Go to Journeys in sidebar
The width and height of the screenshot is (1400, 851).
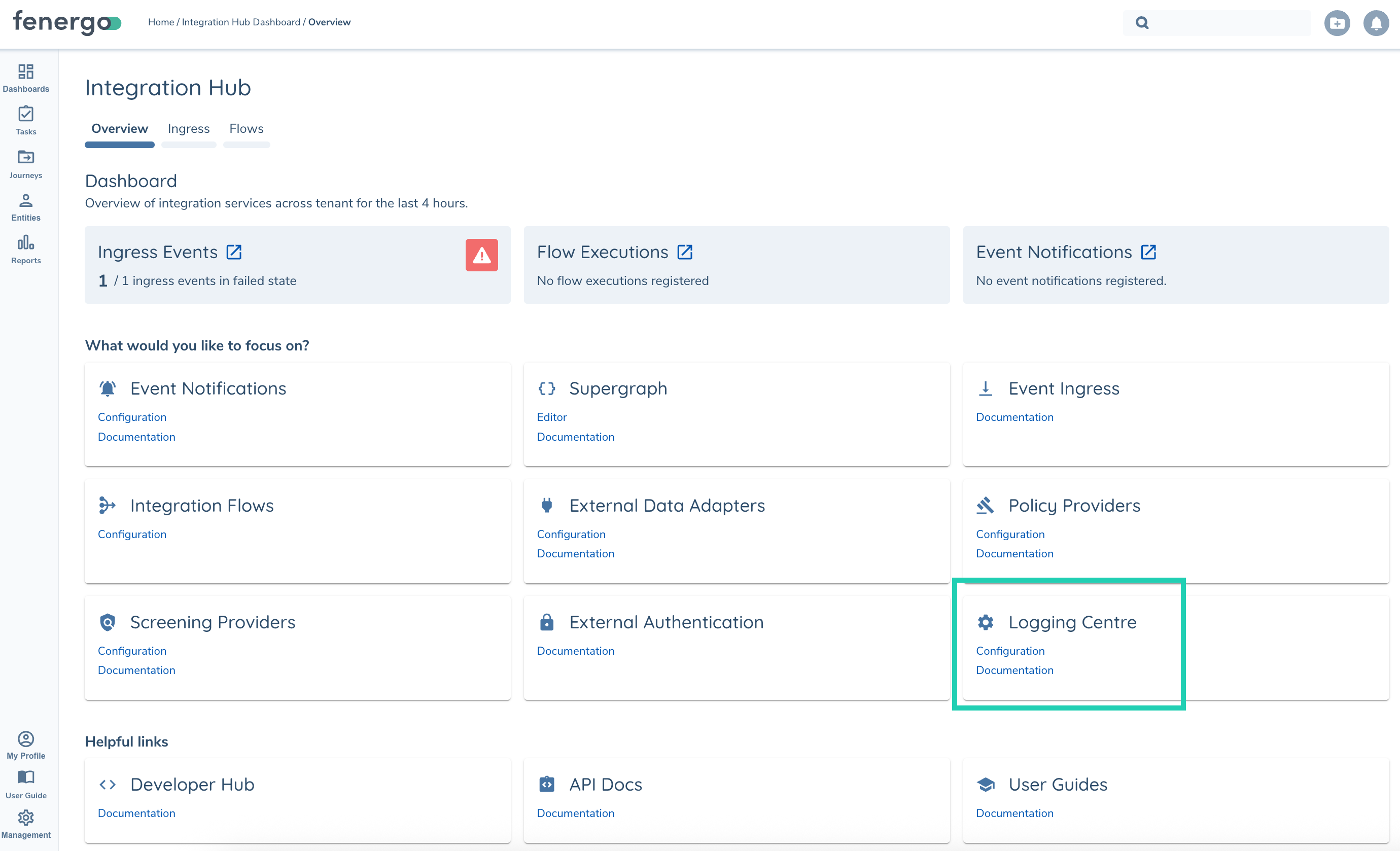click(x=25, y=164)
